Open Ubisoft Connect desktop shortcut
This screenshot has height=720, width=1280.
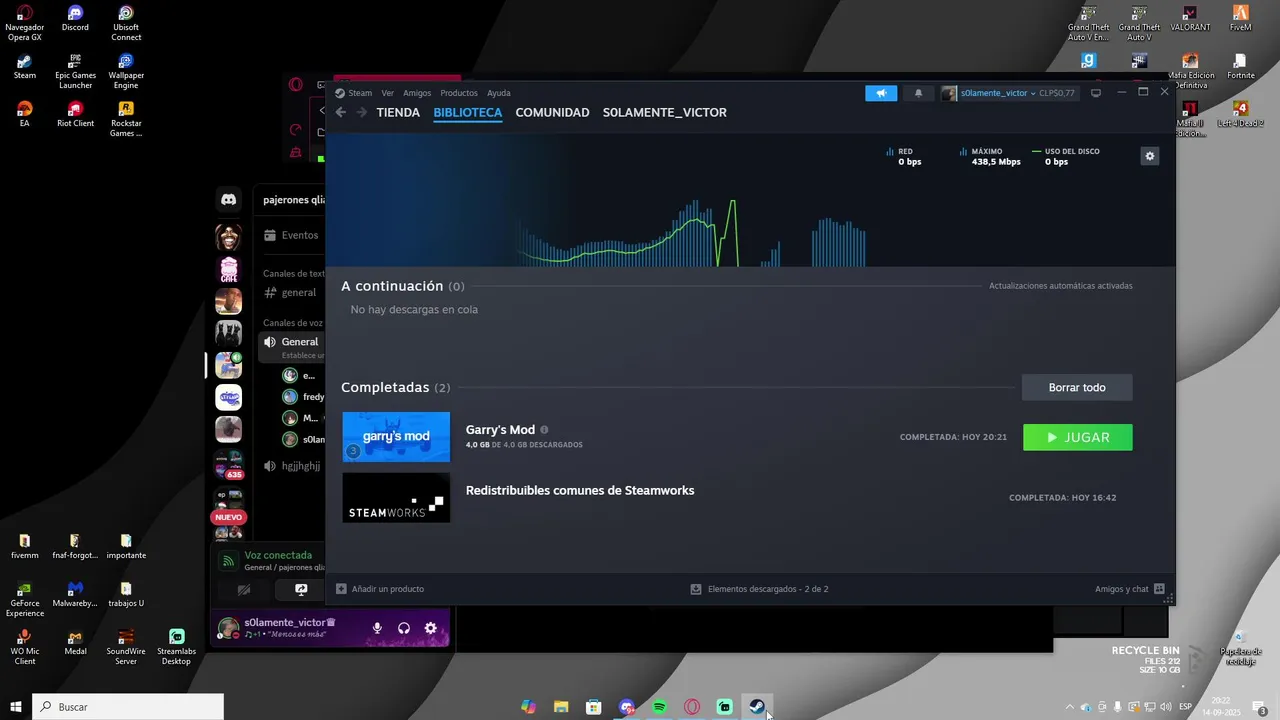pyautogui.click(x=126, y=22)
